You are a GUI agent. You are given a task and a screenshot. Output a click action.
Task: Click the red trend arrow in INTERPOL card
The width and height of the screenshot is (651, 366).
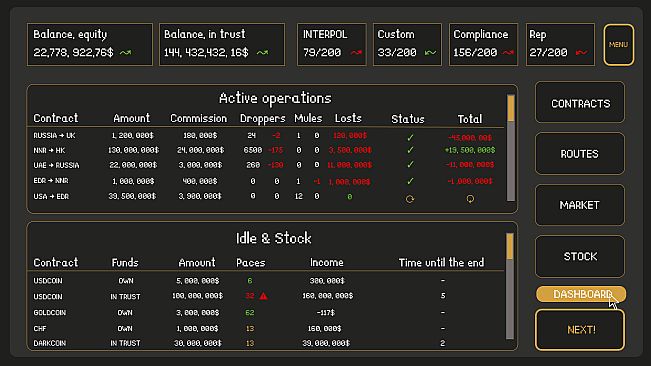356,52
